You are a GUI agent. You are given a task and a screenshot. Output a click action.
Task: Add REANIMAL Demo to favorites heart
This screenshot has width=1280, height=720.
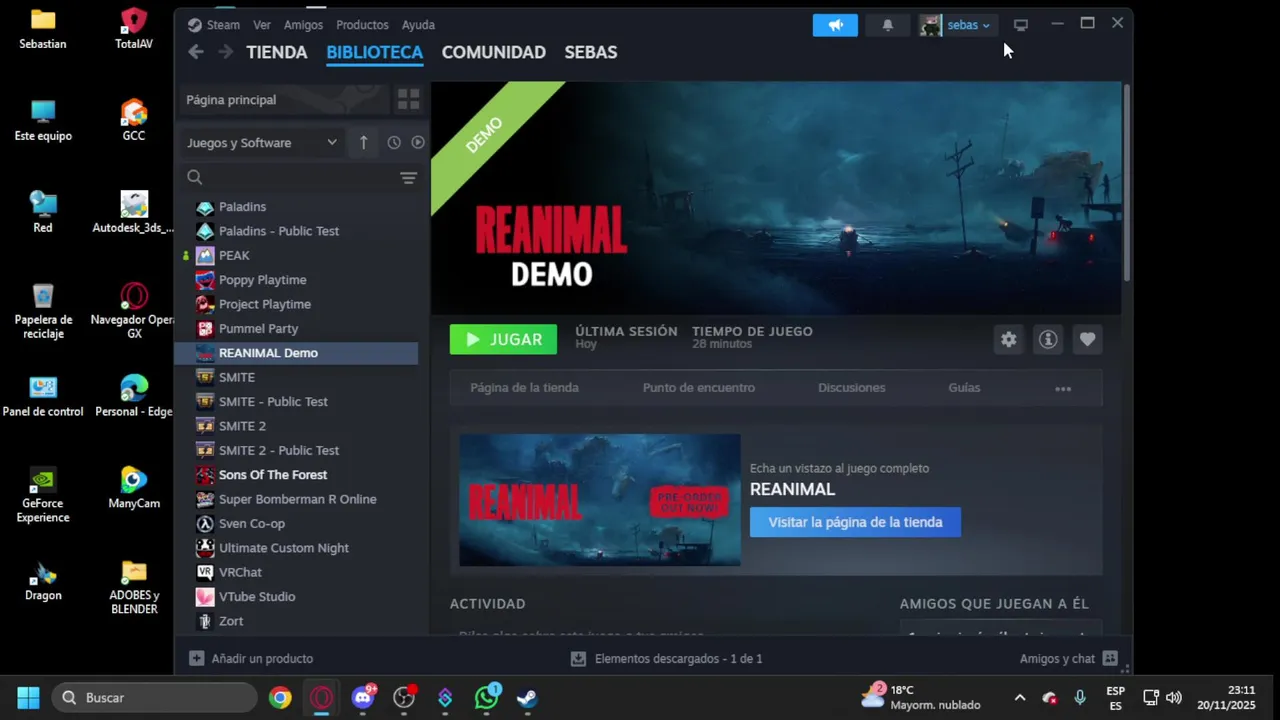(1087, 339)
